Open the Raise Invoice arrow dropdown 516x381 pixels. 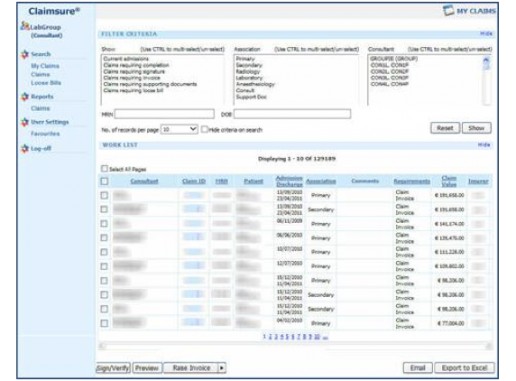tap(222, 368)
